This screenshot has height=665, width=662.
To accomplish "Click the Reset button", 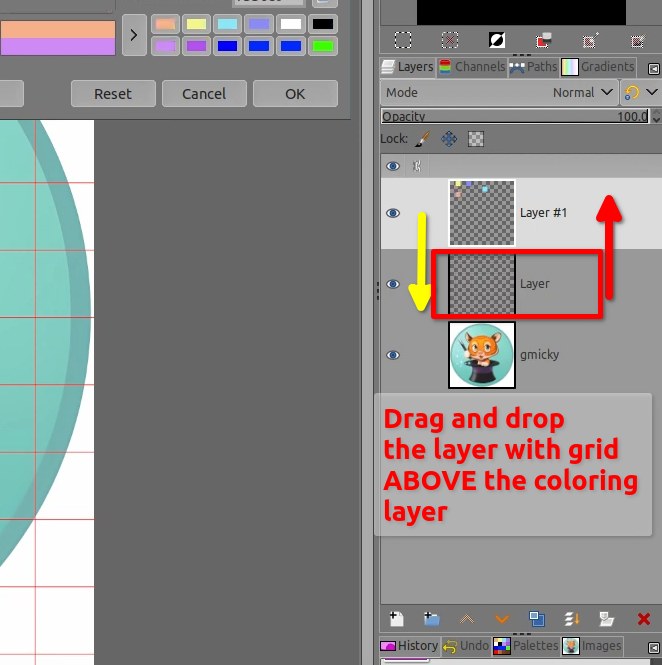I will (x=113, y=94).
